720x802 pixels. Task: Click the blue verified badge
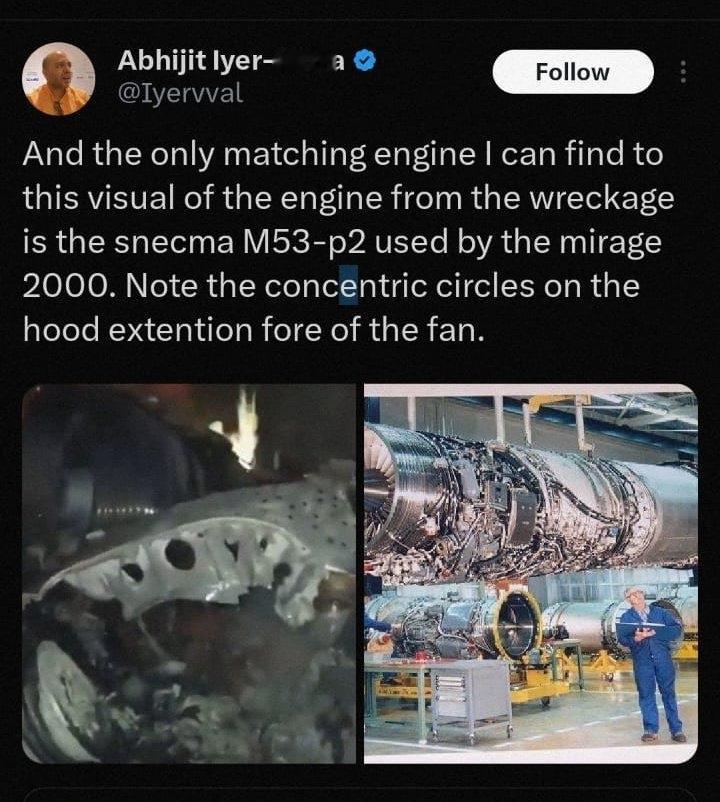point(366,61)
